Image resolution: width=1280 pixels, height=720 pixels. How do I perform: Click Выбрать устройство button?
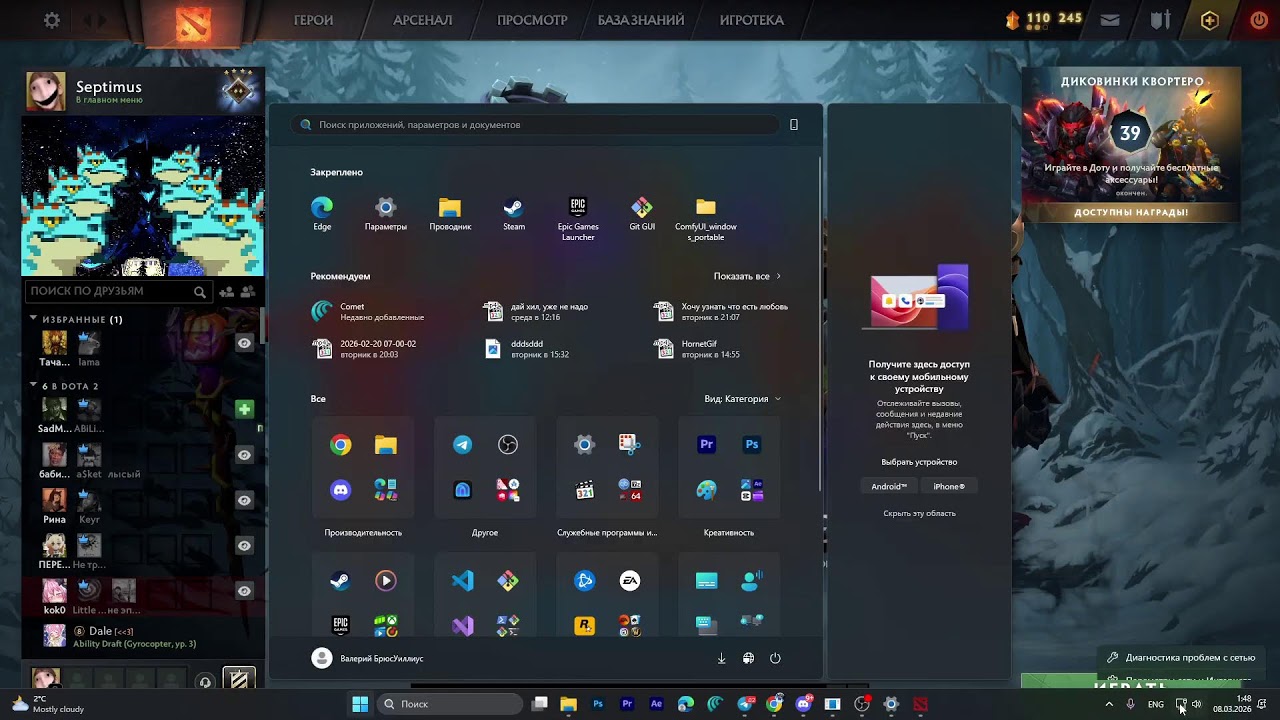pos(919,462)
